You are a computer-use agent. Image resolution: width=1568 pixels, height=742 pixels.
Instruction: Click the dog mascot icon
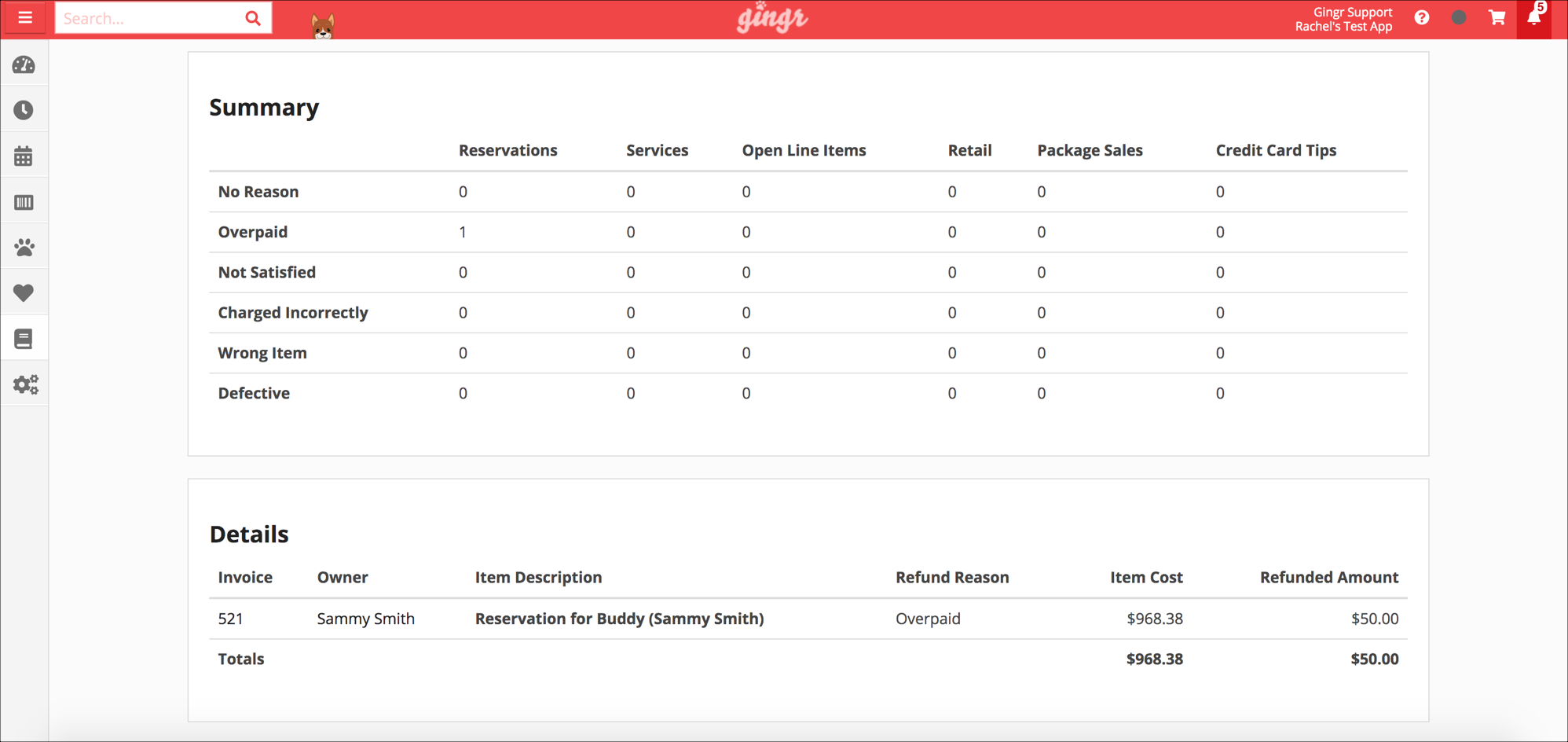pyautogui.click(x=323, y=25)
